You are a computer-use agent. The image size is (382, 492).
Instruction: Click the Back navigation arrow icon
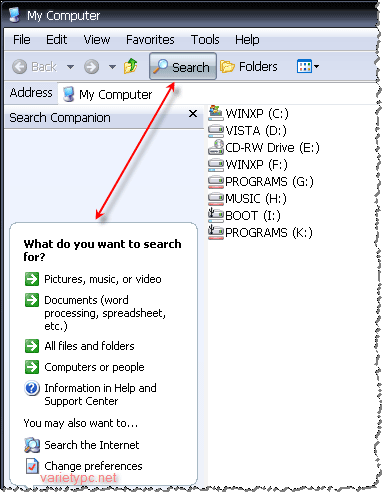coord(19,67)
